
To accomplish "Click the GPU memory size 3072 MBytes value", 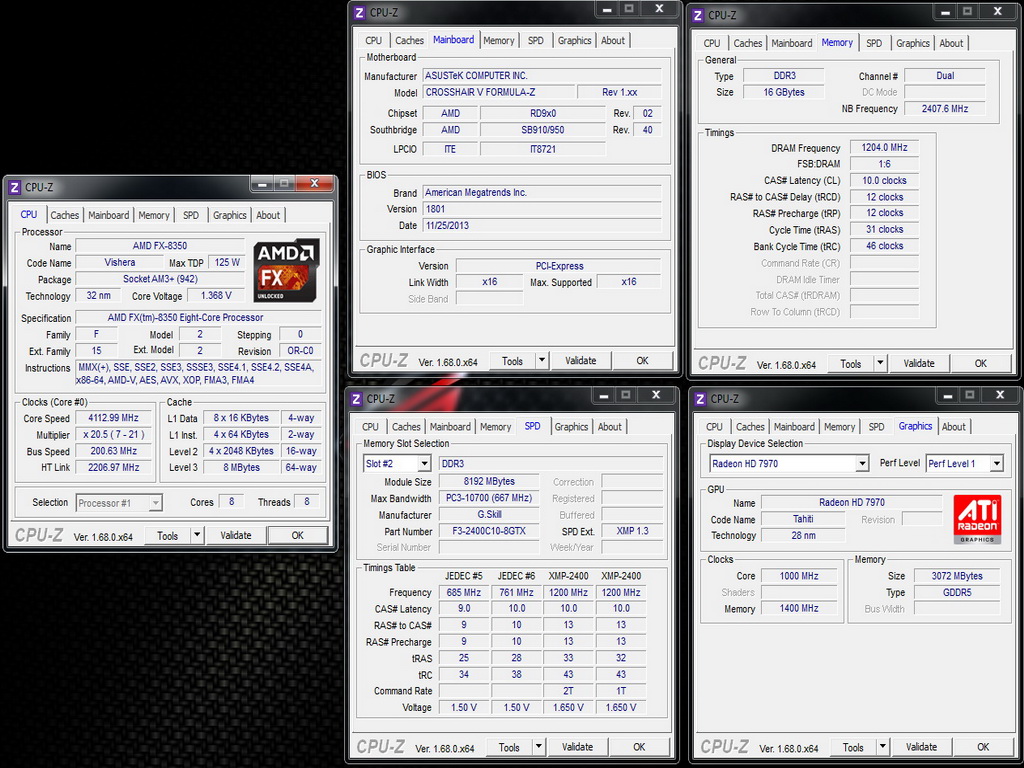I will pos(957,576).
